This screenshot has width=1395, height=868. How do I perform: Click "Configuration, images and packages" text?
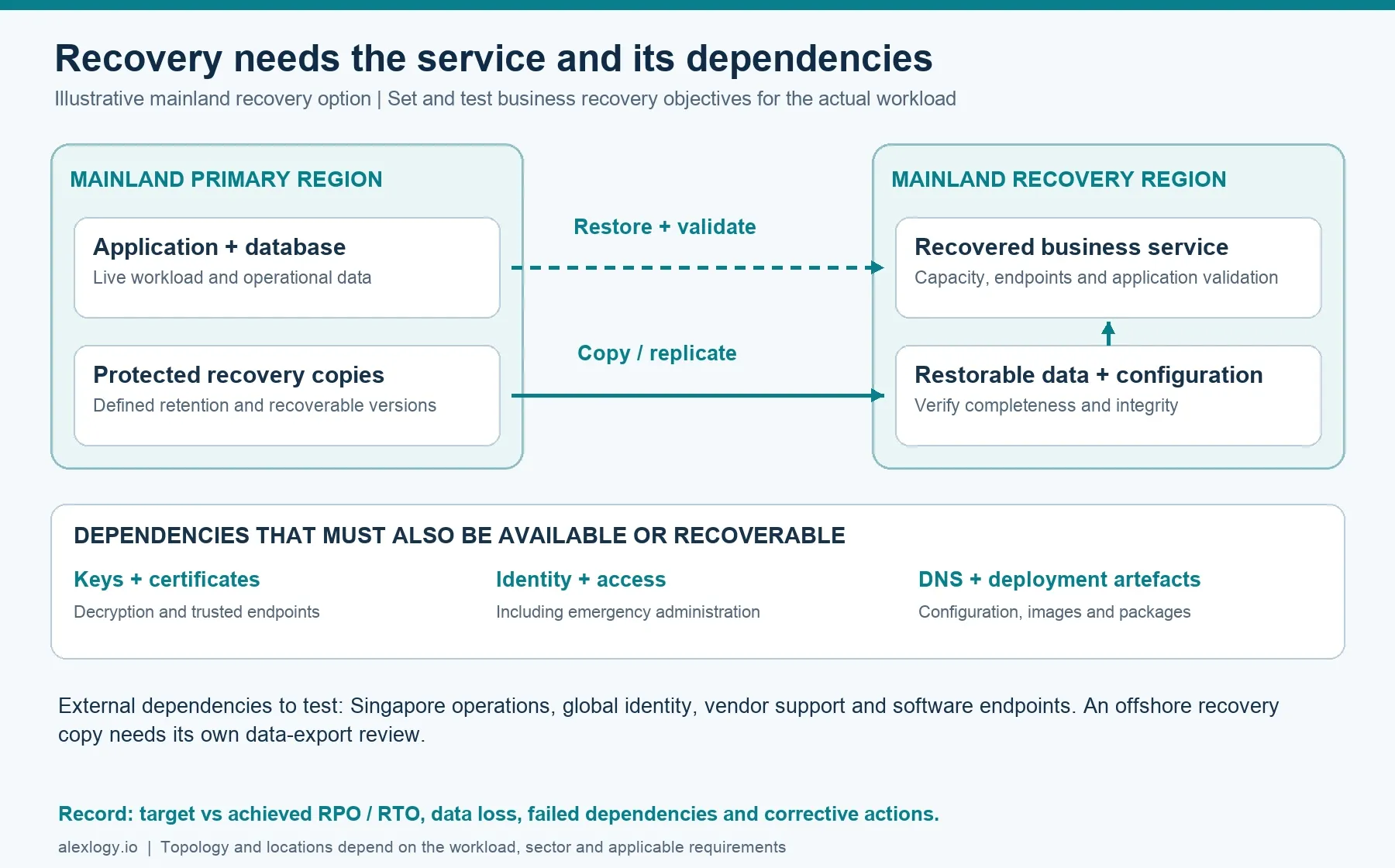pyautogui.click(x=1055, y=612)
